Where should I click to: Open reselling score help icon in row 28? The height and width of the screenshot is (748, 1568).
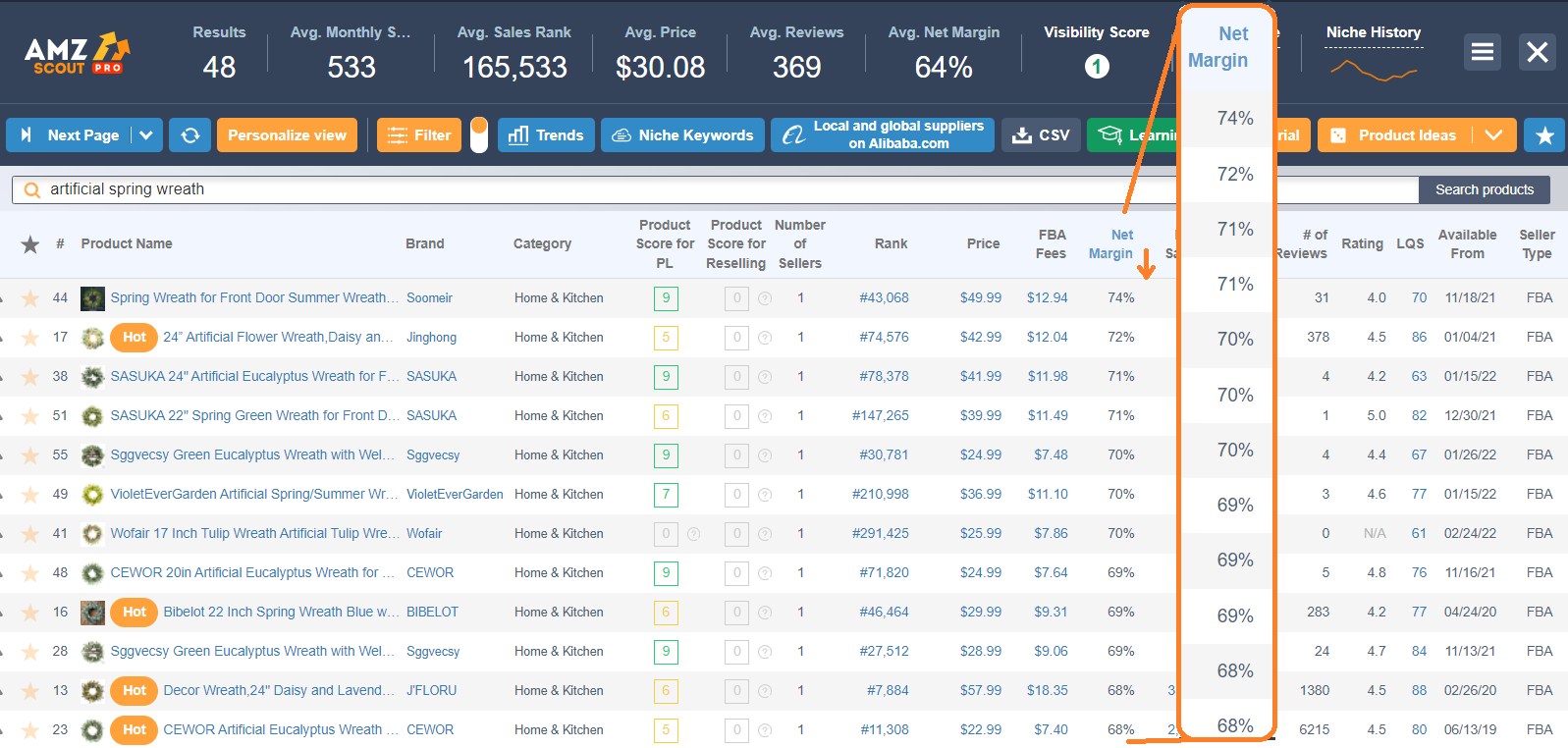coord(765,652)
